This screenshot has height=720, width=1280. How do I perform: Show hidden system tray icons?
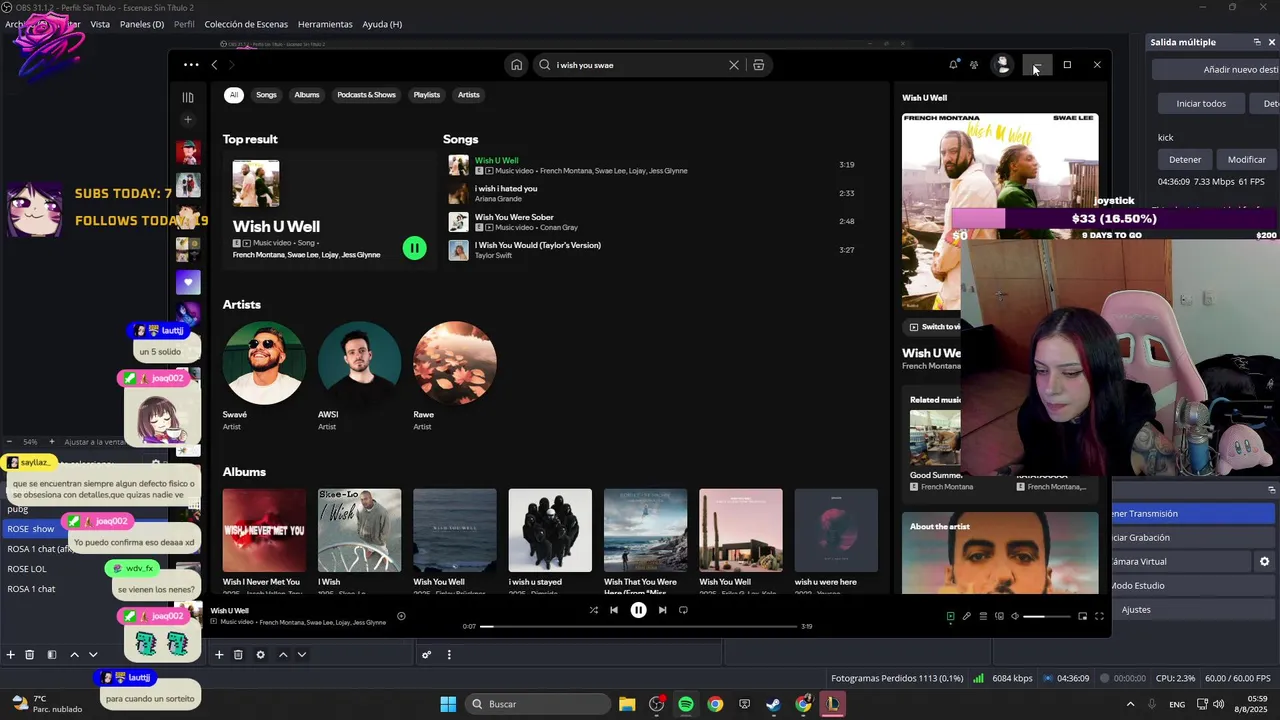[x=1130, y=704]
